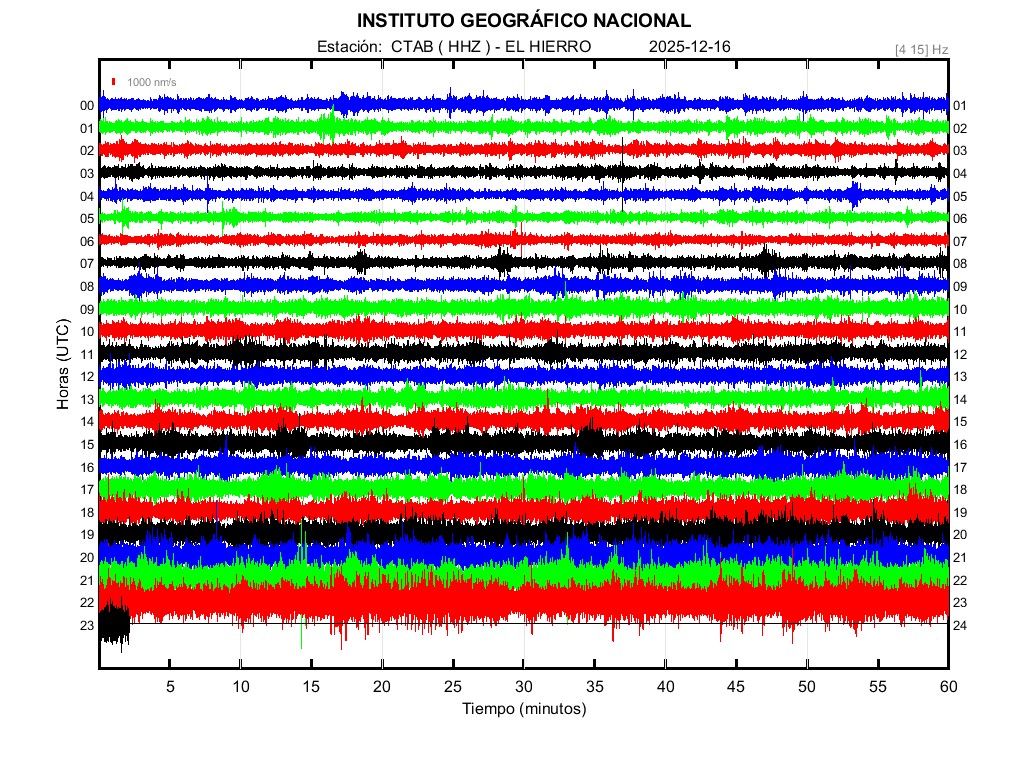Click the 24 label on right axis
Screen dimensions: 1024x768
pyautogui.click(x=960, y=626)
